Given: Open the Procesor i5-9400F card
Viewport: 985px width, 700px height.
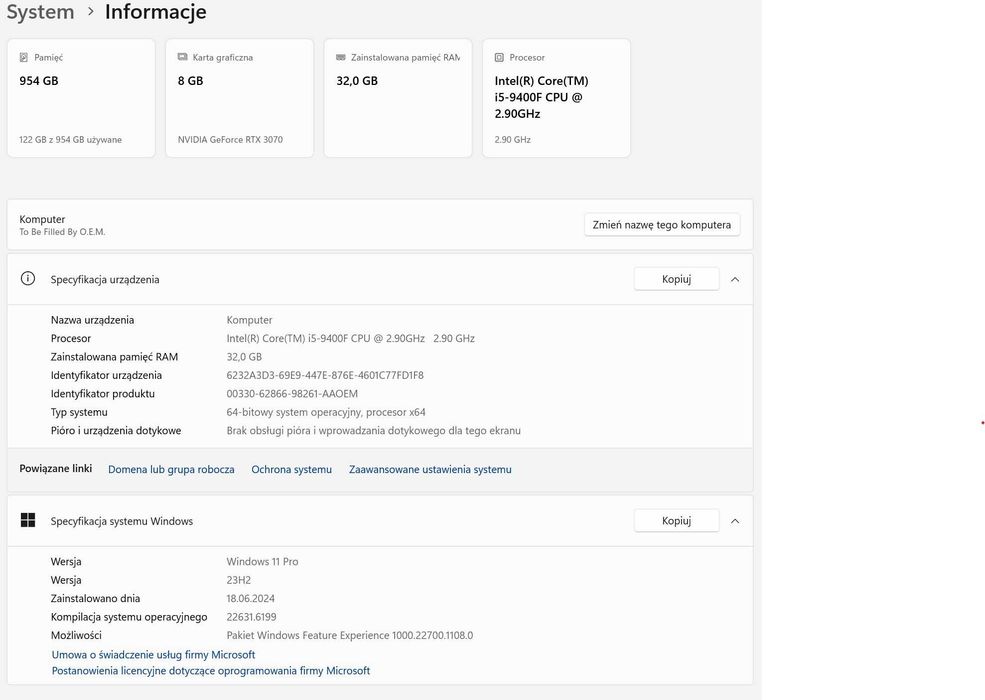Looking at the screenshot, I should point(556,98).
